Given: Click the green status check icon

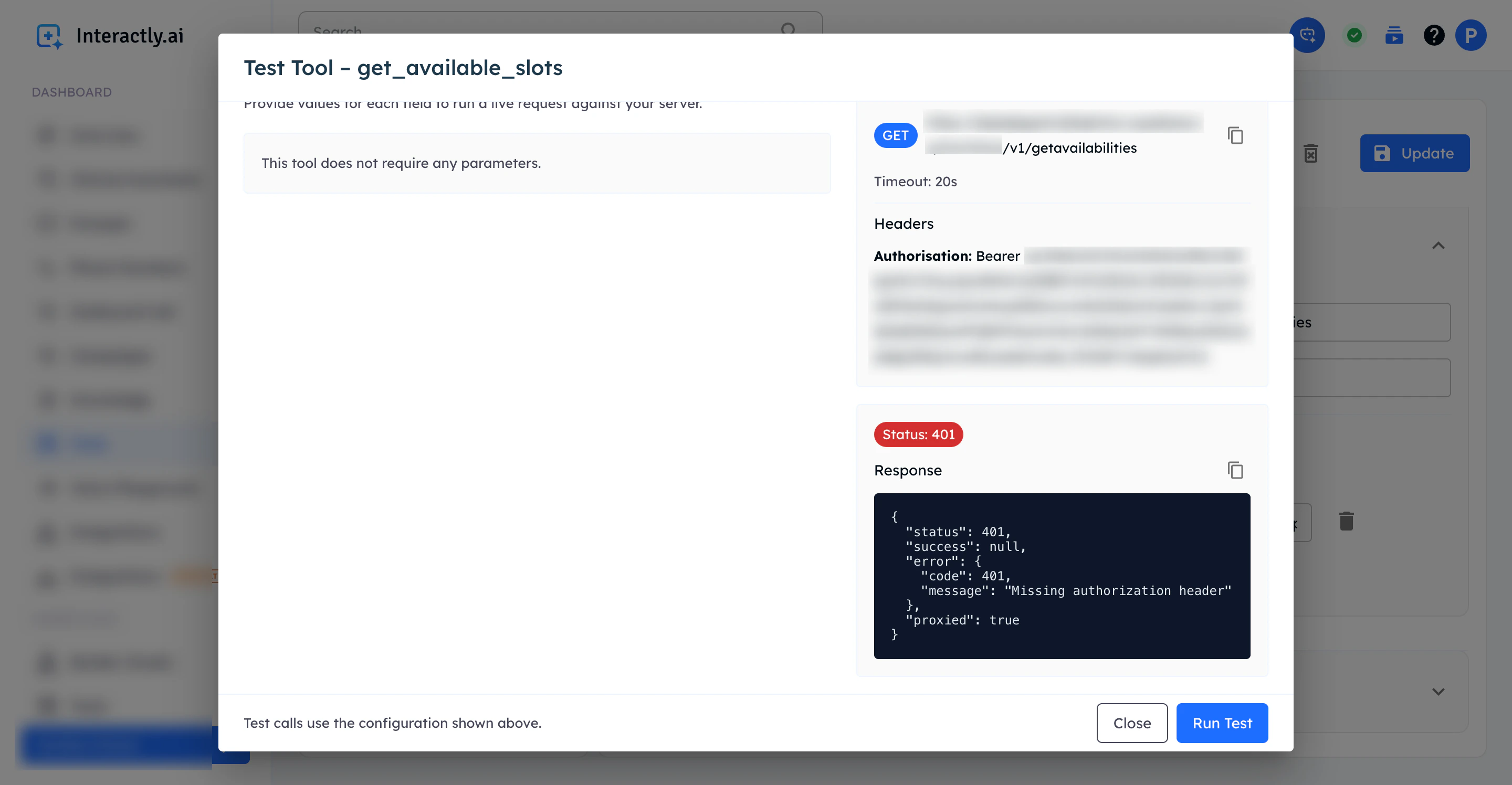Looking at the screenshot, I should [1354, 35].
